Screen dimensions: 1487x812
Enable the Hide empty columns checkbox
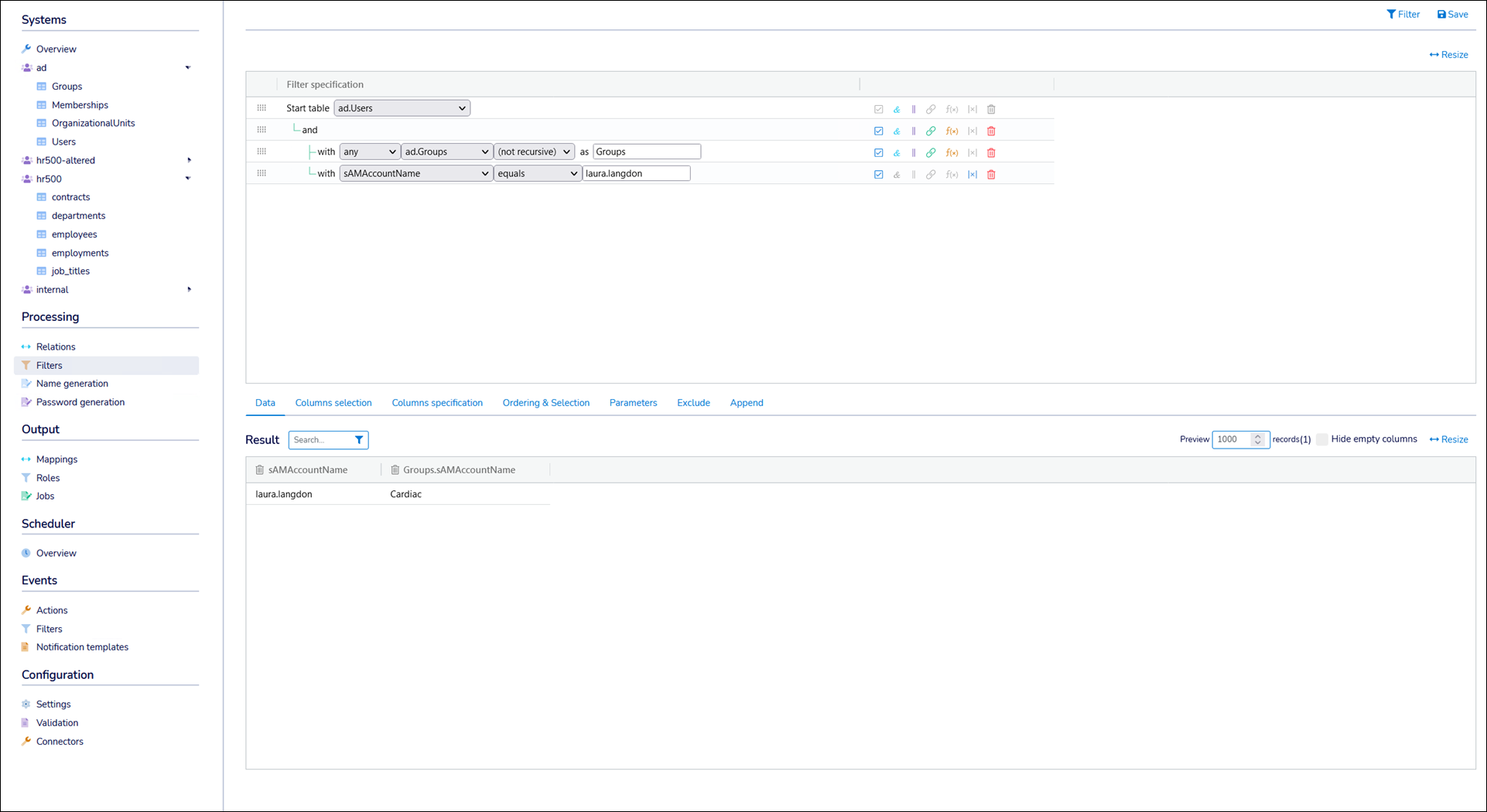pos(1322,439)
